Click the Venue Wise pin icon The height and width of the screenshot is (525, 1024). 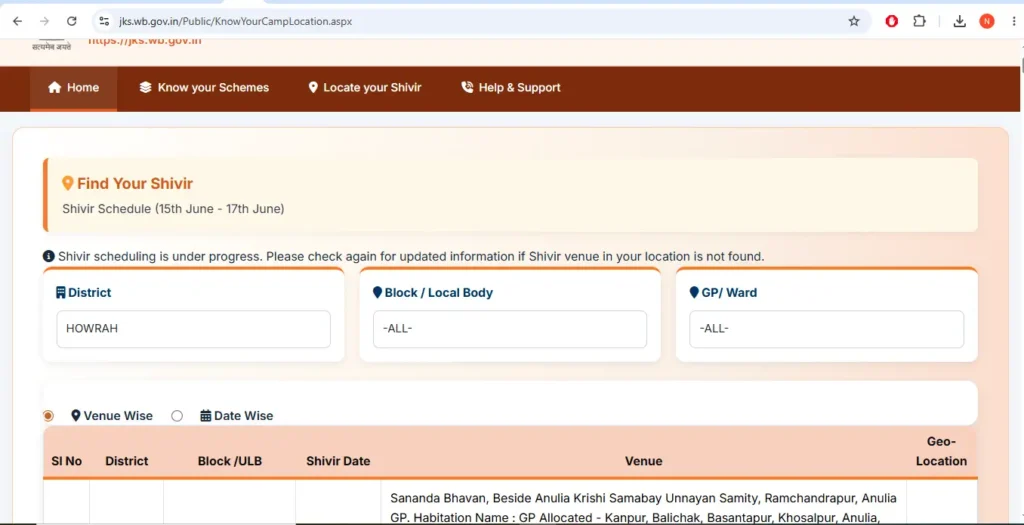tap(76, 415)
